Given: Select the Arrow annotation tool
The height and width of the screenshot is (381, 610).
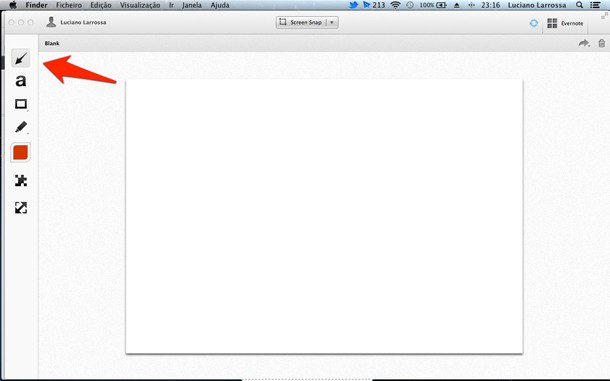Looking at the screenshot, I should pyautogui.click(x=21, y=58).
